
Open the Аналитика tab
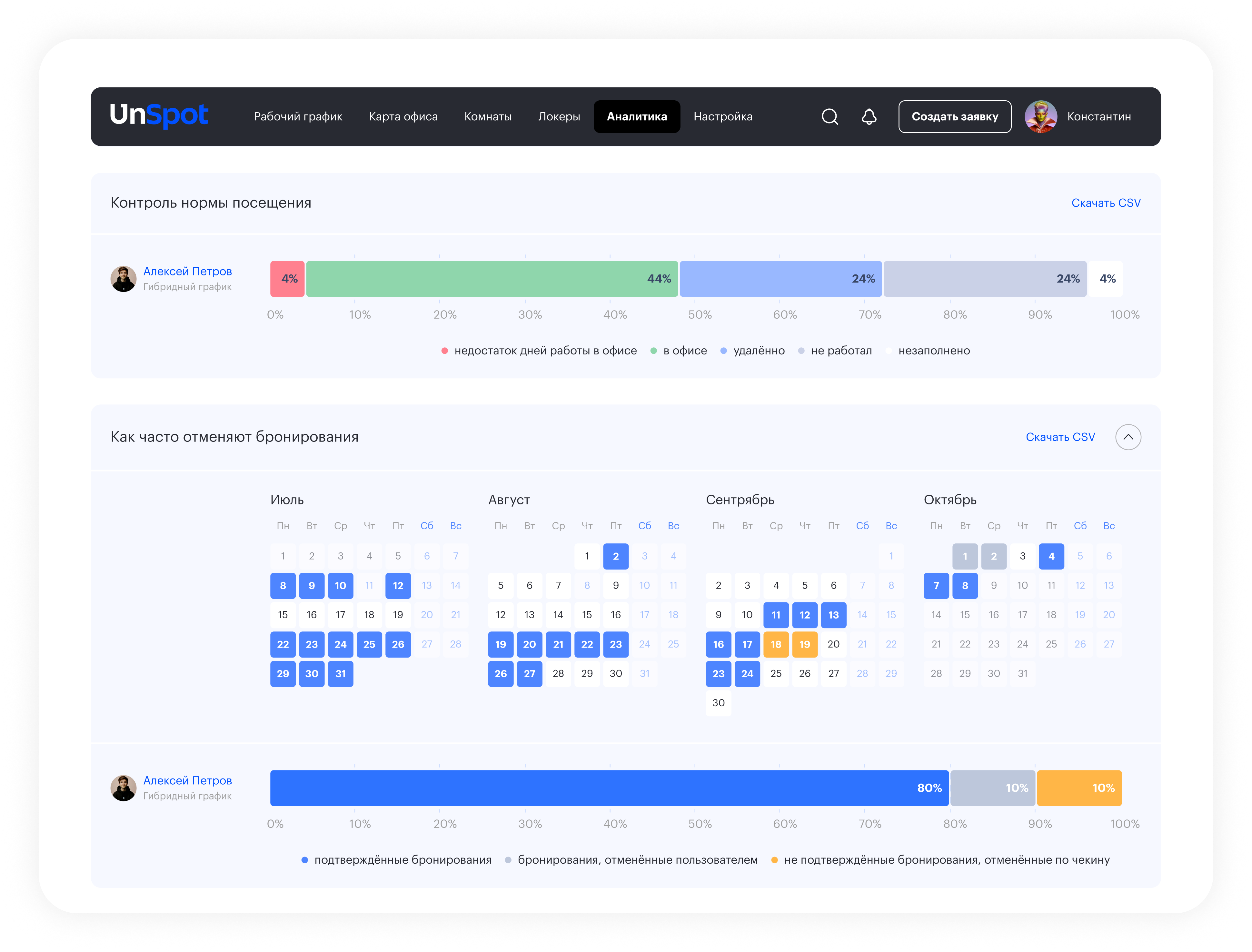(637, 117)
